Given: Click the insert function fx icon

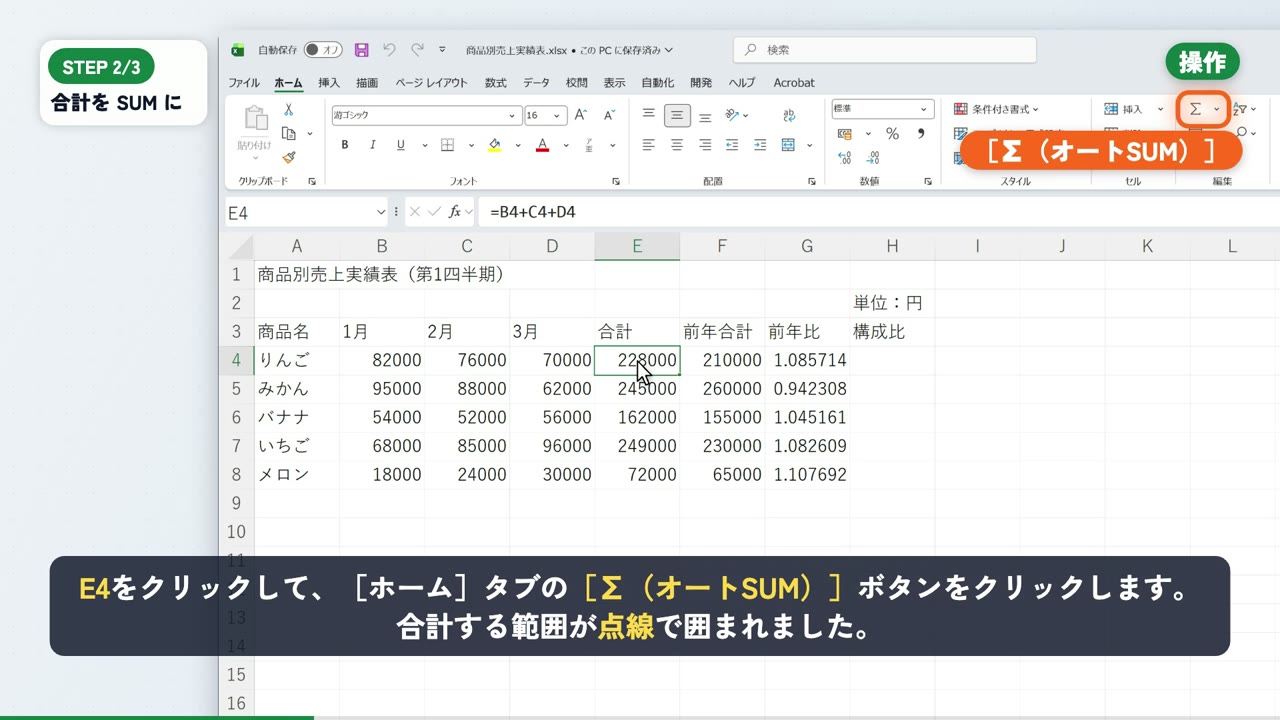Looking at the screenshot, I should click(x=455, y=212).
